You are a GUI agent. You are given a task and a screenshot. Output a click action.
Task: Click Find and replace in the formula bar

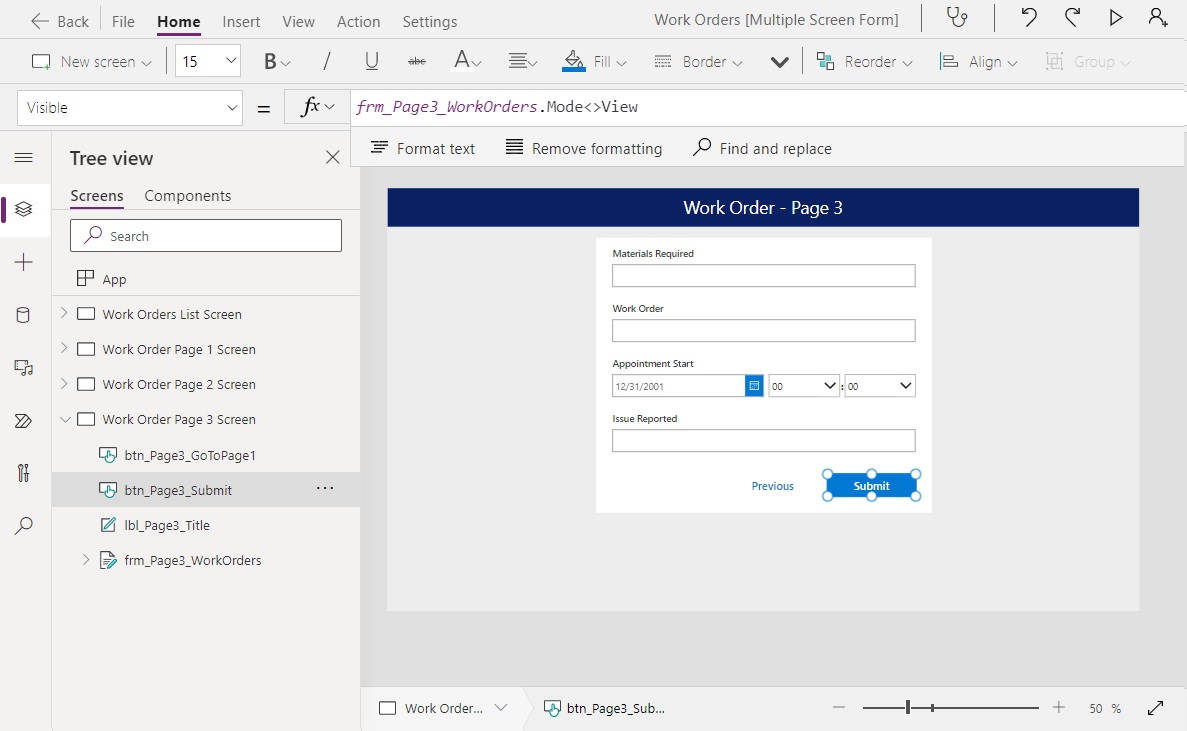tap(762, 148)
